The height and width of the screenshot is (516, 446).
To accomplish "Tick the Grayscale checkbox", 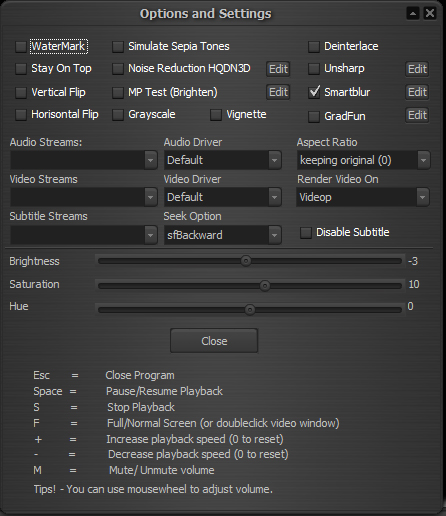I will [x=118, y=115].
